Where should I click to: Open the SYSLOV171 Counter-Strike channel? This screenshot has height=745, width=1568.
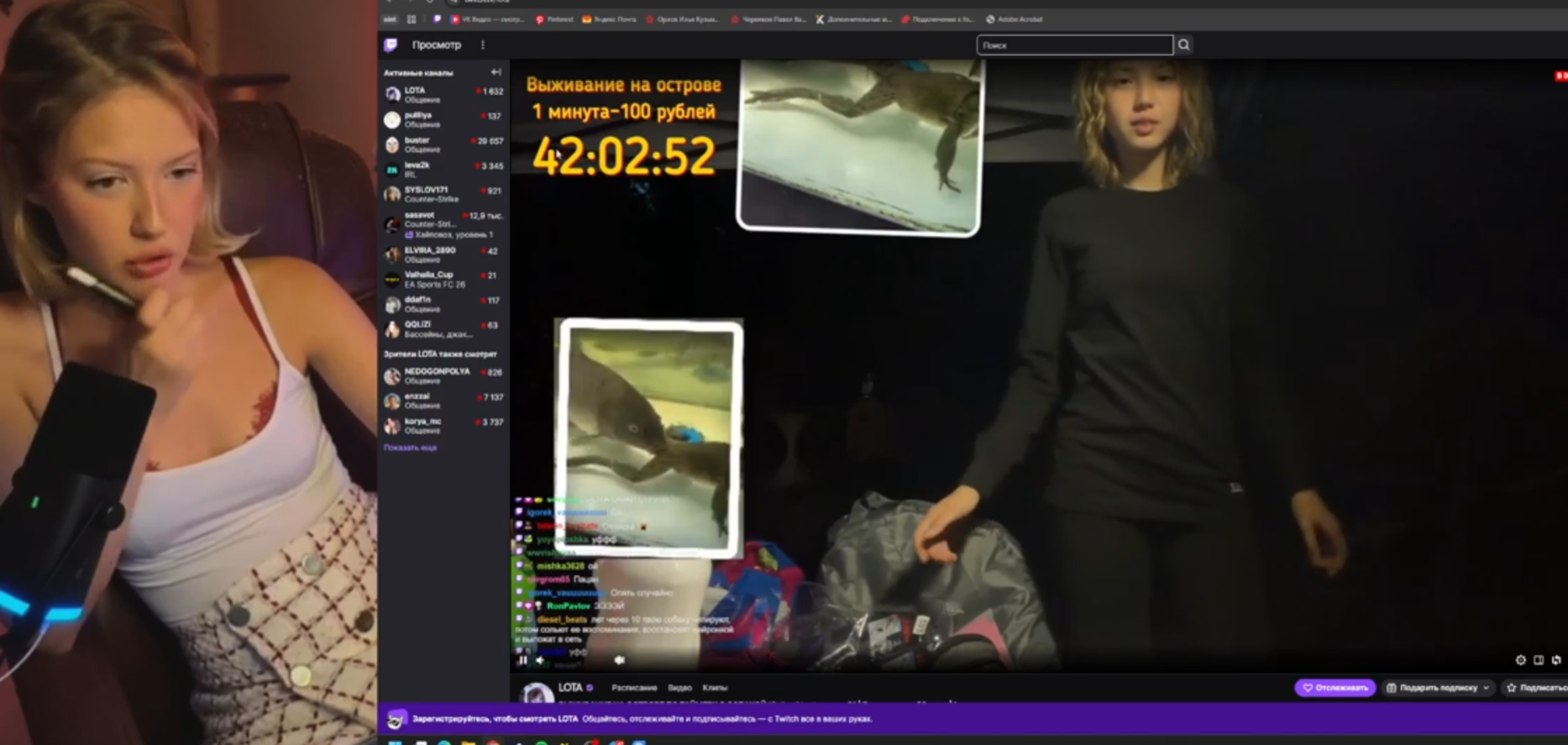(x=443, y=194)
